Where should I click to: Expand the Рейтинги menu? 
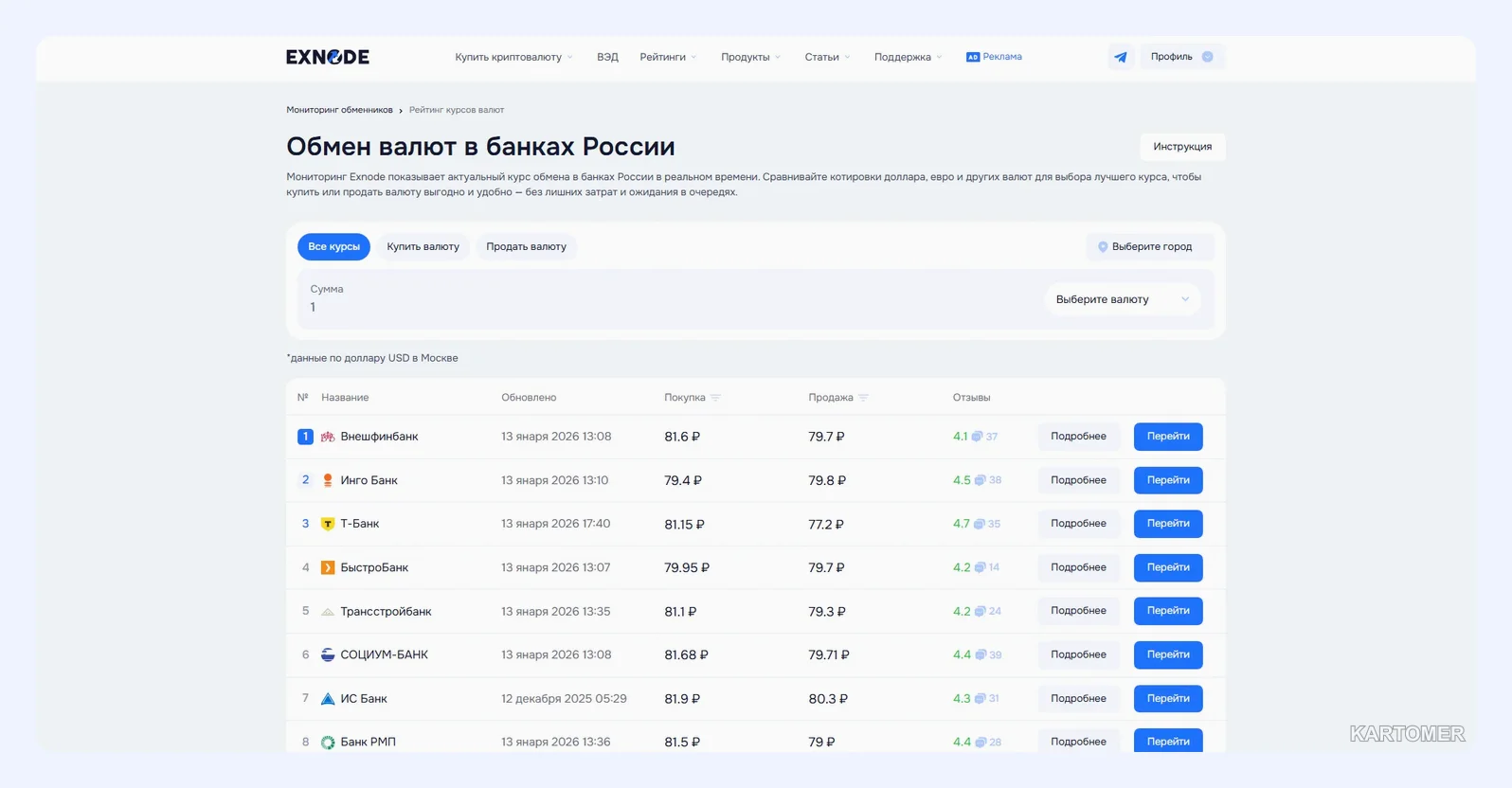point(668,57)
